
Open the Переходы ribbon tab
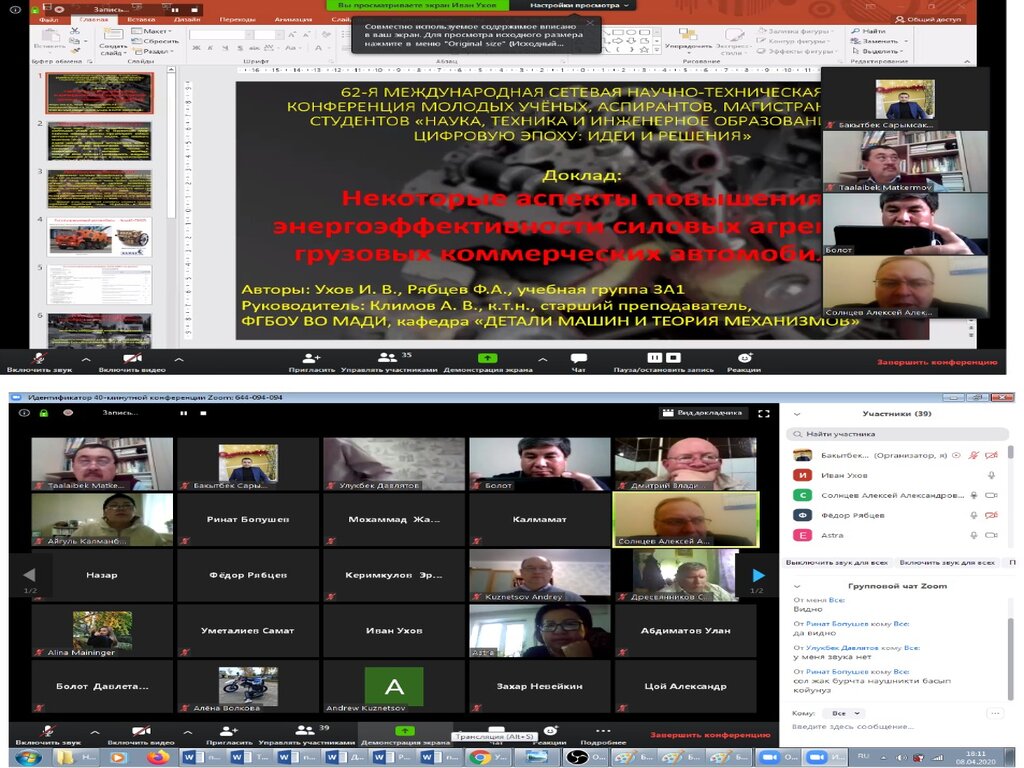pyautogui.click(x=237, y=20)
